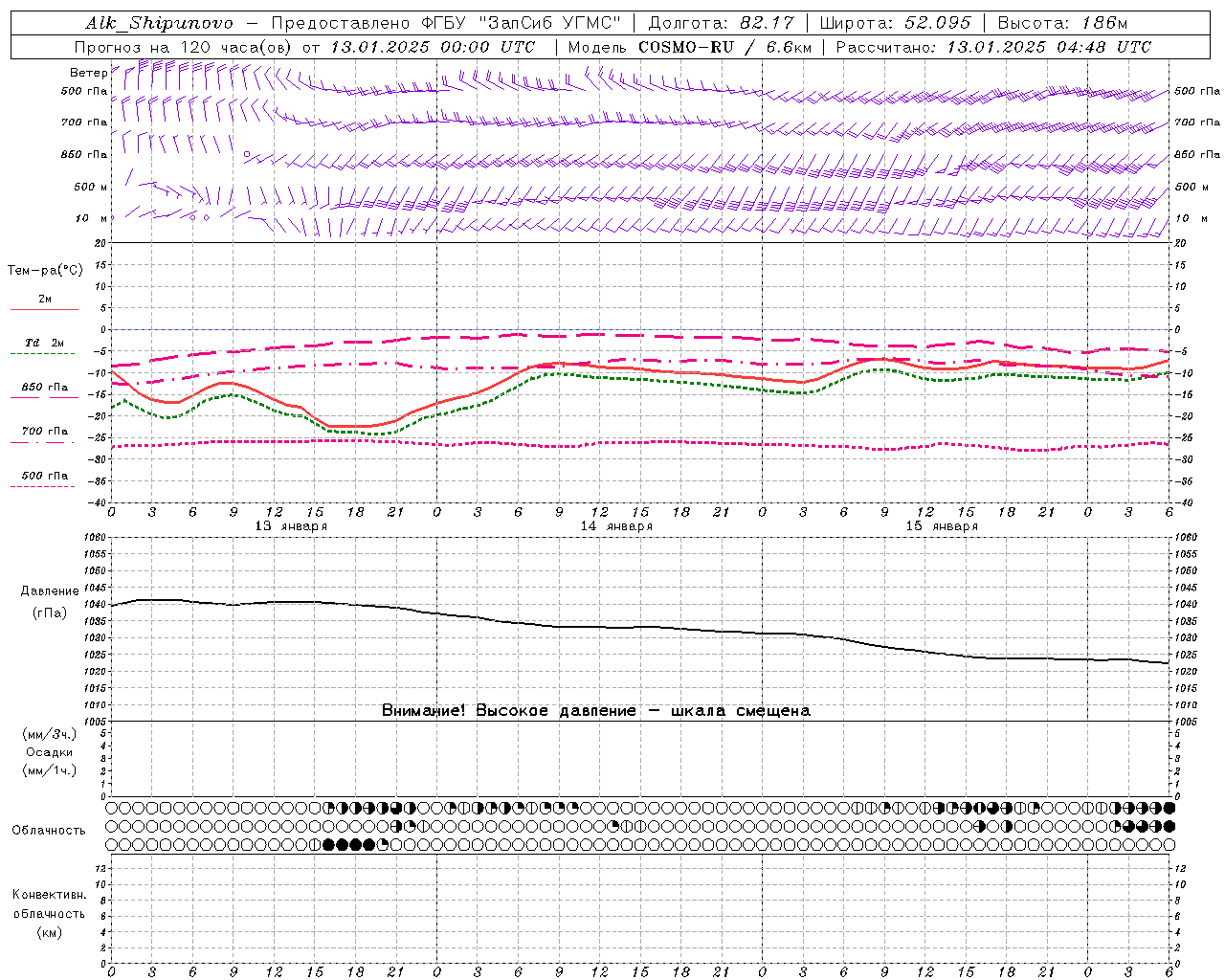Click the '(гПа)' pressure unit label
The height and width of the screenshot is (980, 1225).
point(50,612)
